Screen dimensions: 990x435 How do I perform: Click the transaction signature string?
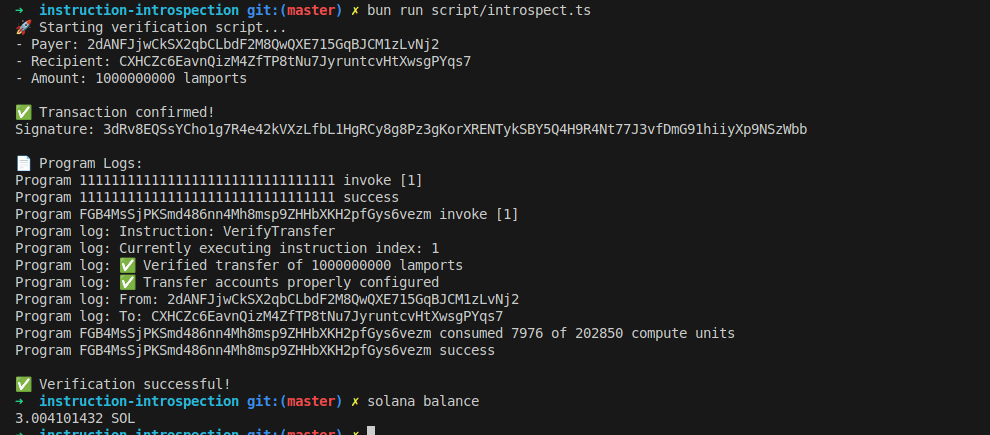point(455,129)
